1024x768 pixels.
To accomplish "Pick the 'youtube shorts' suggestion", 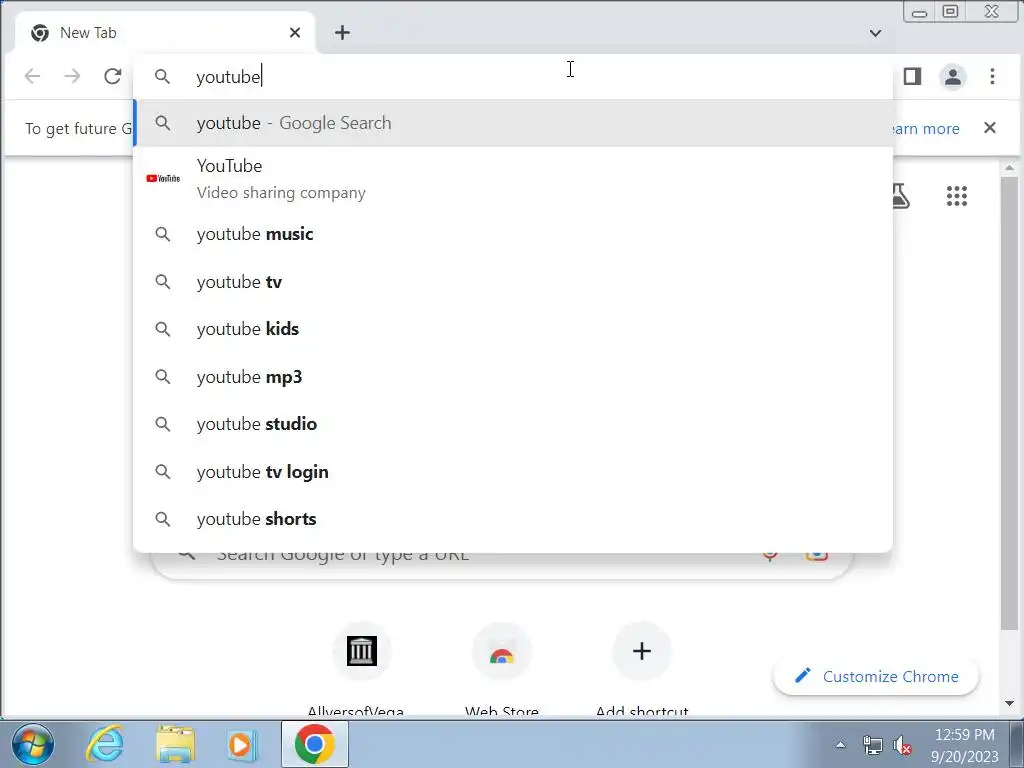I will click(x=513, y=519).
